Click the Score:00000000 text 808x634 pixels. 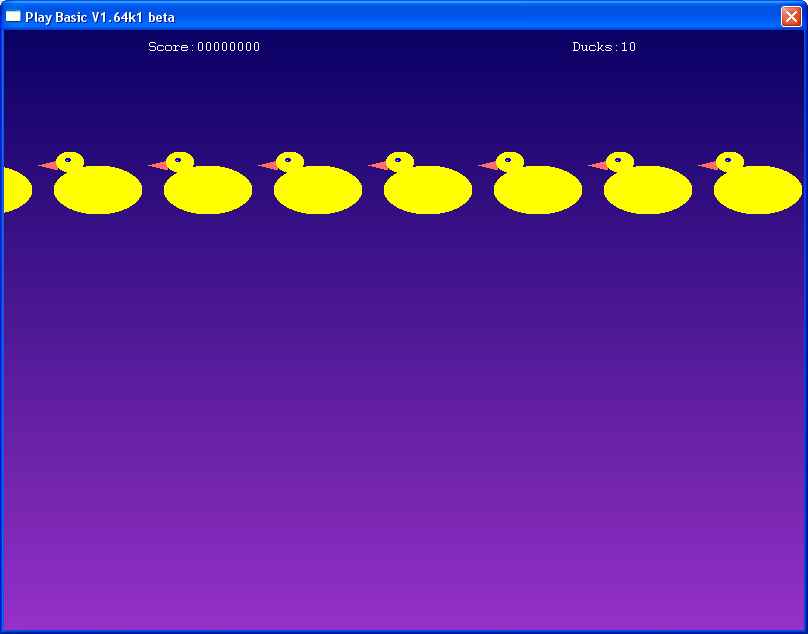pyautogui.click(x=204, y=47)
